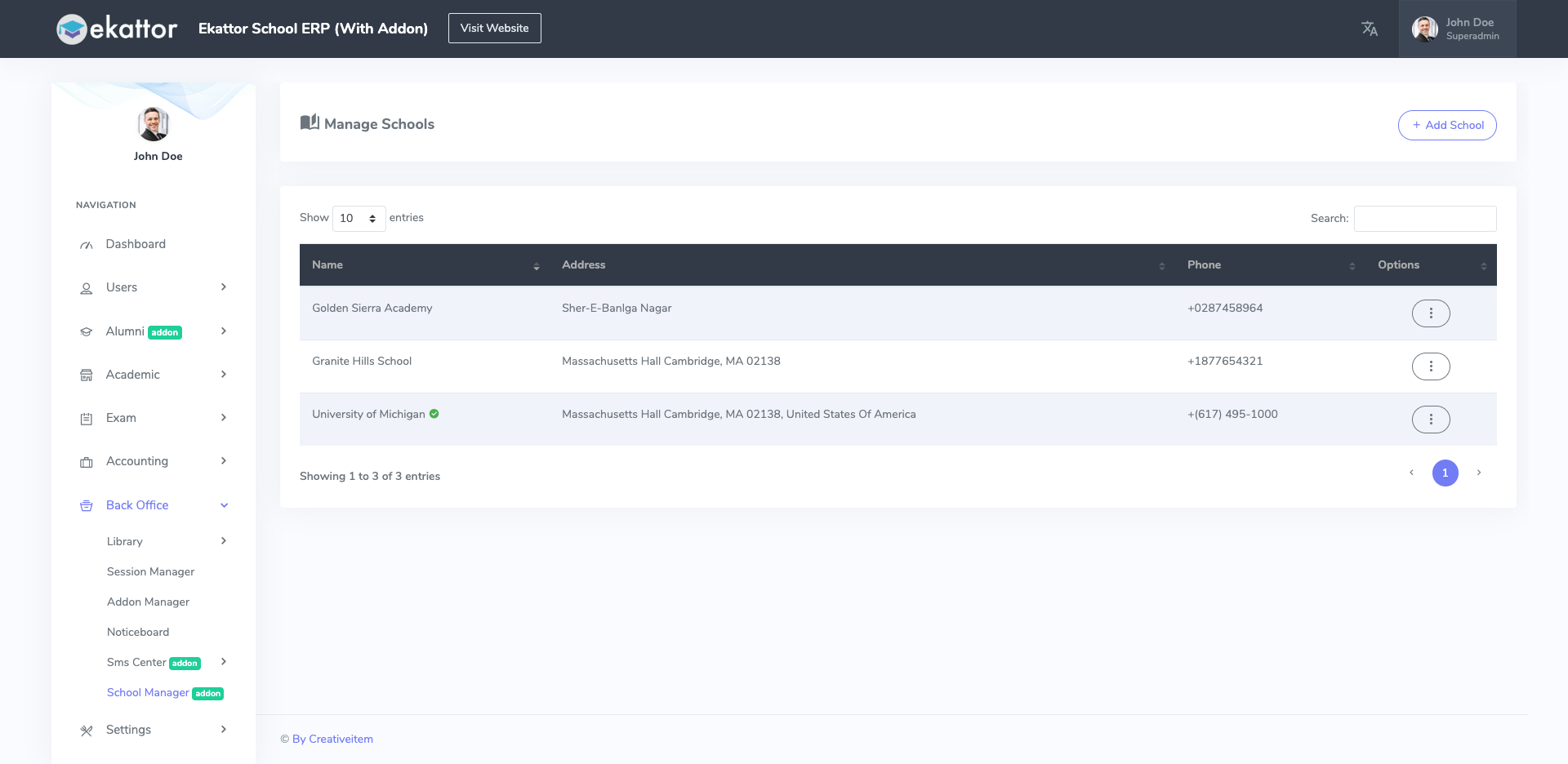The height and width of the screenshot is (764, 1568).
Task: Select Noticeboard under Back Office
Action: click(138, 632)
